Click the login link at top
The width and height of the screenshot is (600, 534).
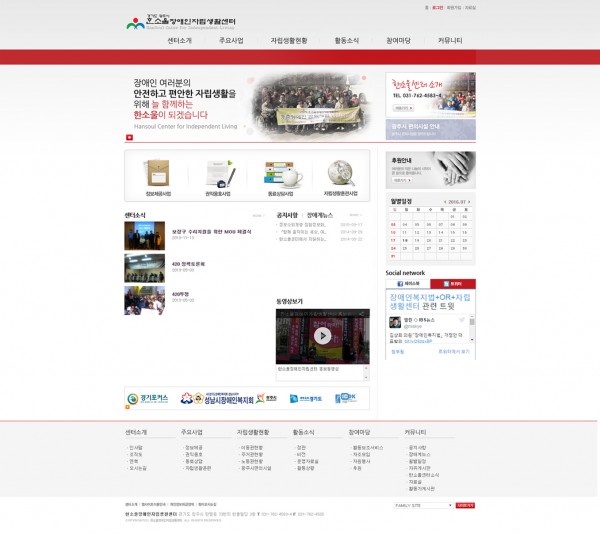(x=437, y=7)
